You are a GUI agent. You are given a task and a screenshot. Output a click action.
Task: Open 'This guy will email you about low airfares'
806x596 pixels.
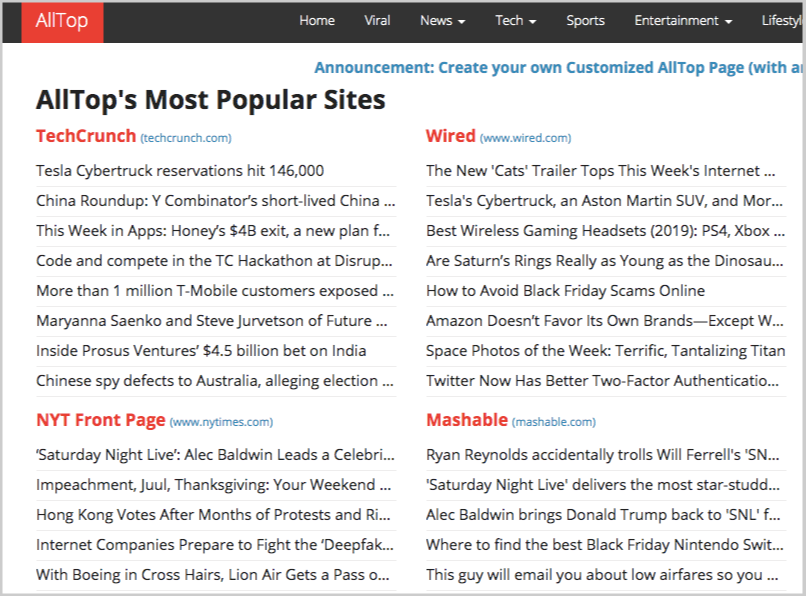coord(602,575)
